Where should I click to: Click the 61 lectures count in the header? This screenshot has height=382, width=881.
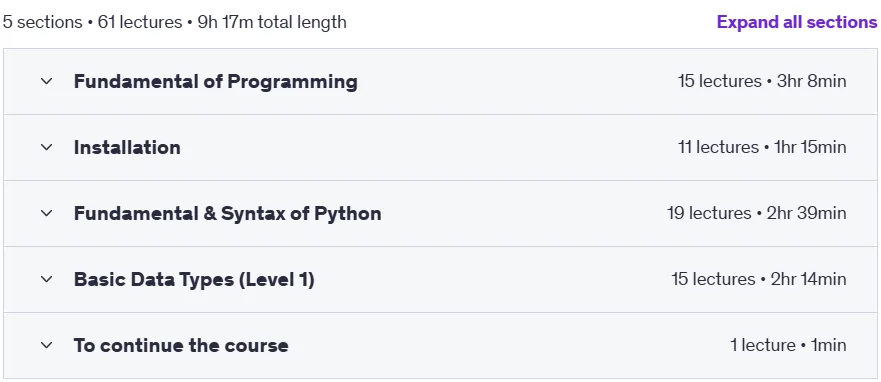pos(140,22)
